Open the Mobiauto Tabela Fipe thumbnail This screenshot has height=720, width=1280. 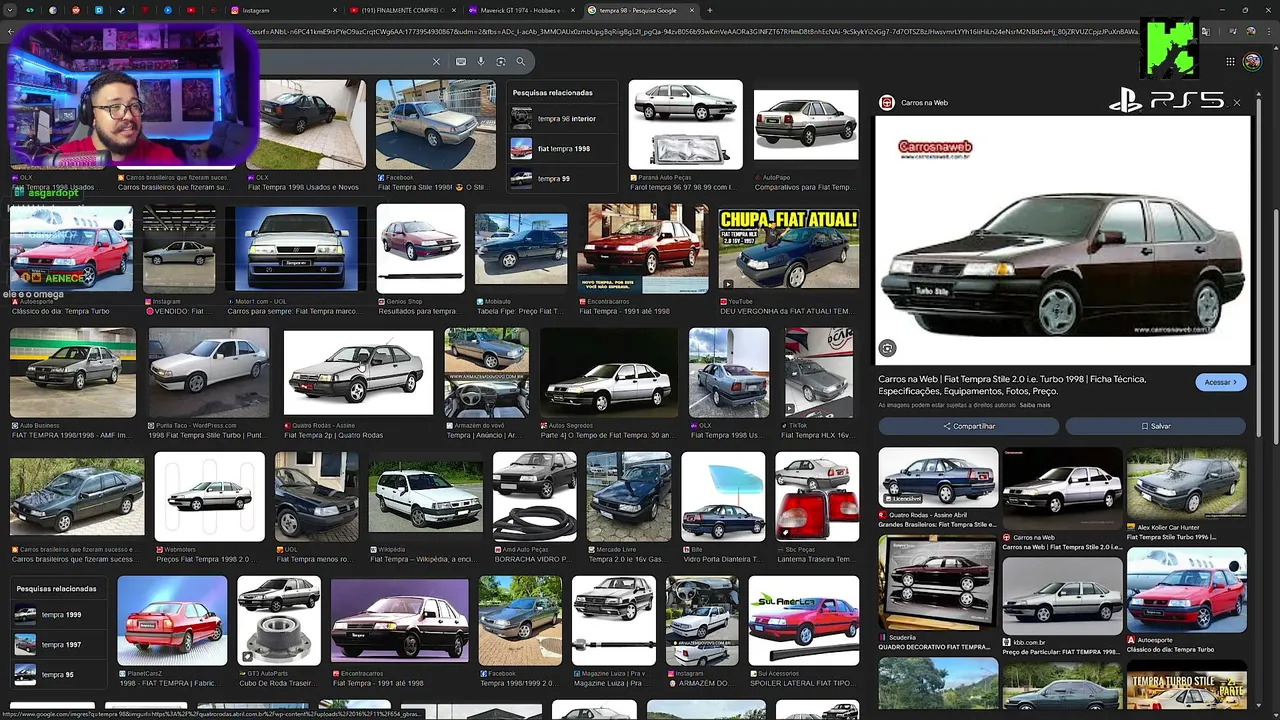[x=521, y=249]
